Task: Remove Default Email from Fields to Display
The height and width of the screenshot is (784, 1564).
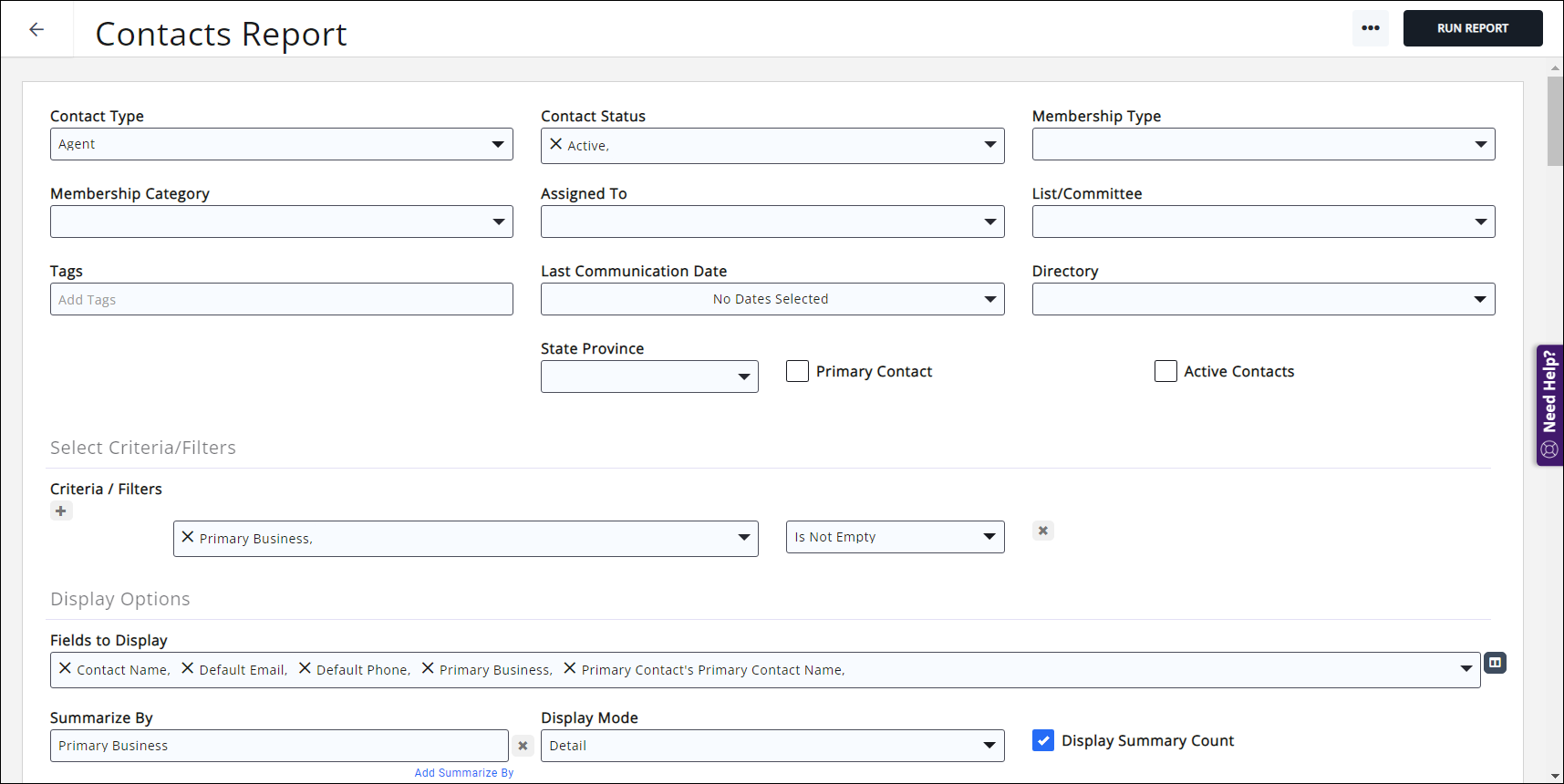Action: (x=187, y=668)
